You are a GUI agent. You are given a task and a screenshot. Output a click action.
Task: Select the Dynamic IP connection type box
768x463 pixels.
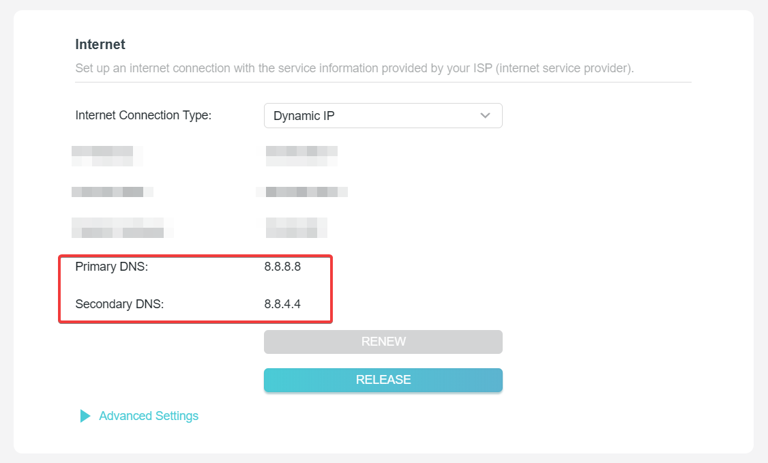click(370, 116)
